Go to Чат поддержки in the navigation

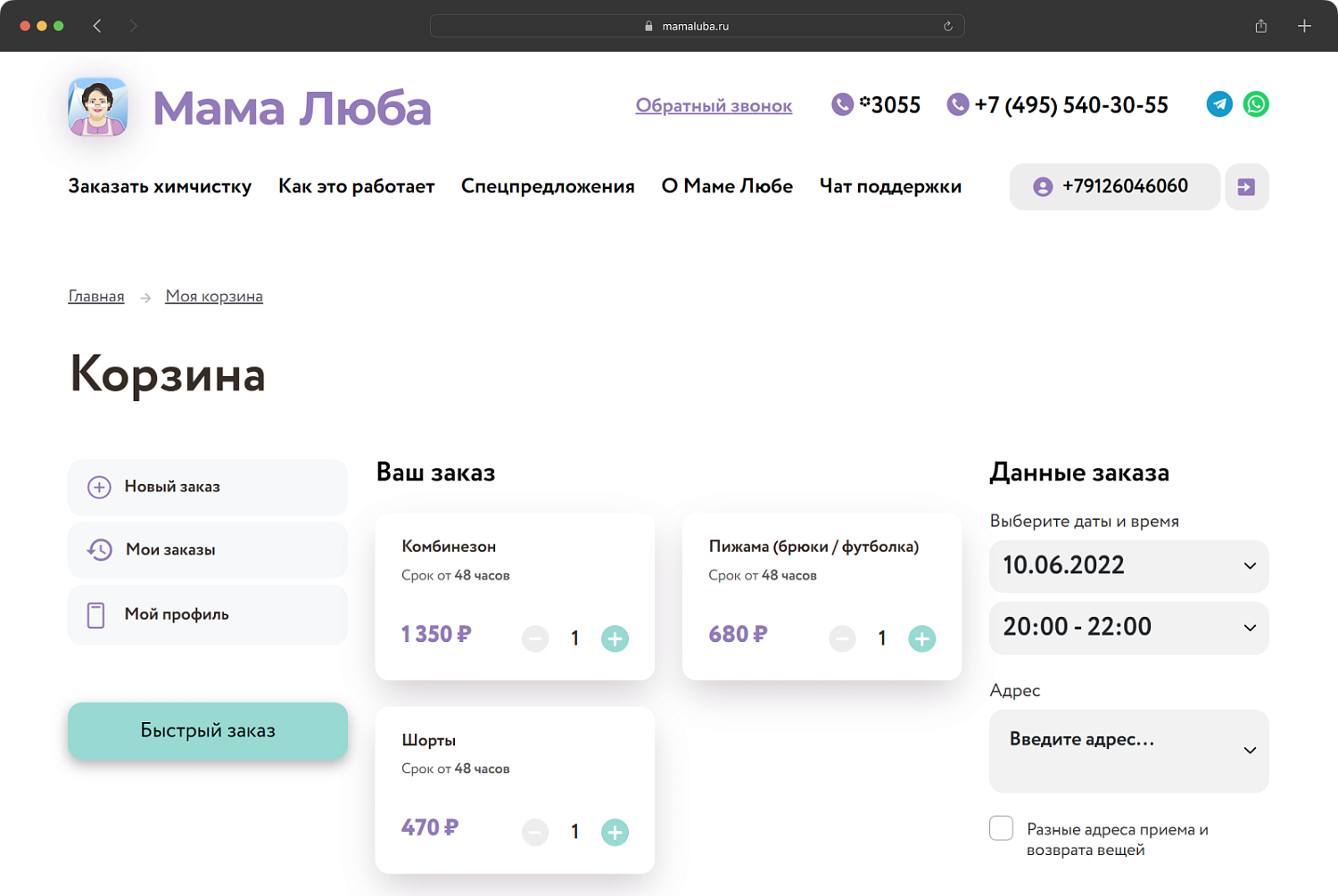click(x=890, y=186)
